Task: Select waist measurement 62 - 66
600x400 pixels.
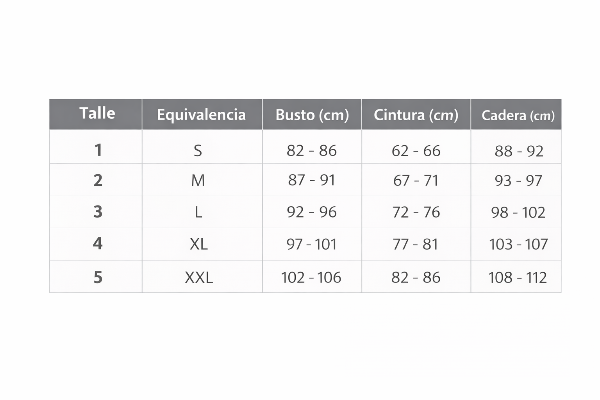Action: pyautogui.click(x=416, y=151)
